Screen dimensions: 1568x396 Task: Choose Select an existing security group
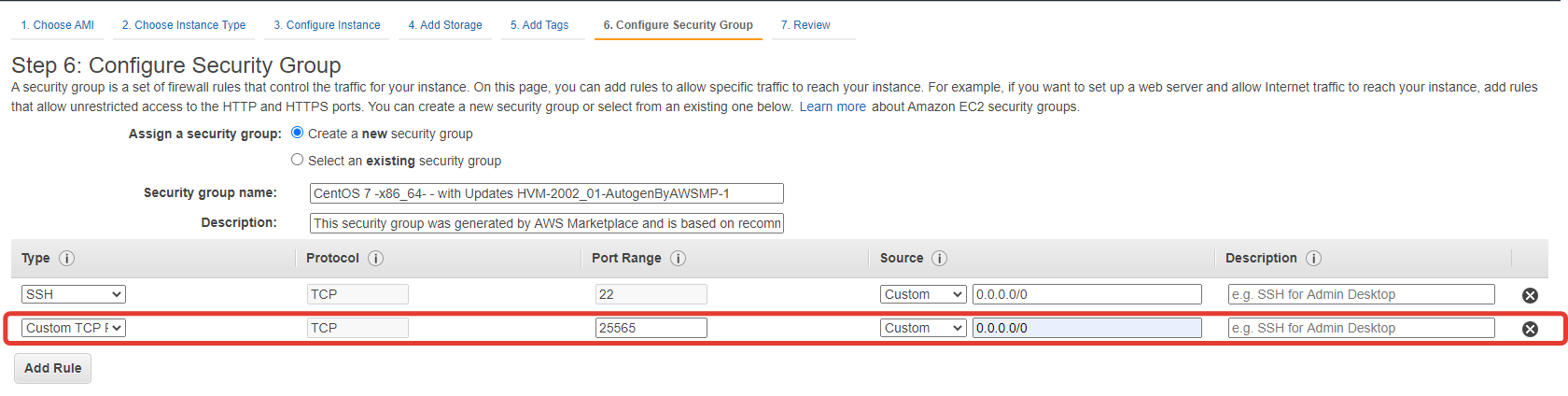[x=298, y=160]
